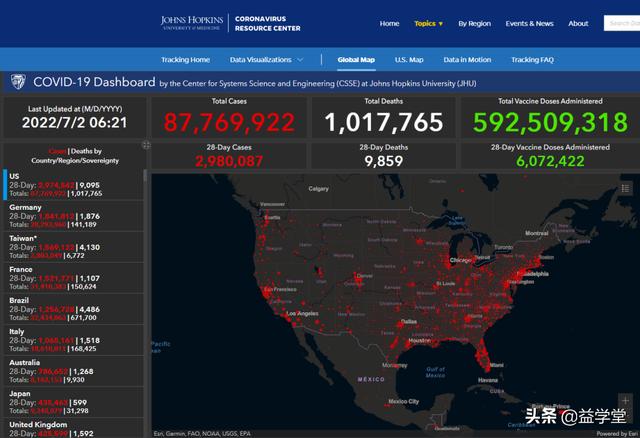Screen dimensions: 640x438
Task: Click the Houston label on the map
Action: 419,340
